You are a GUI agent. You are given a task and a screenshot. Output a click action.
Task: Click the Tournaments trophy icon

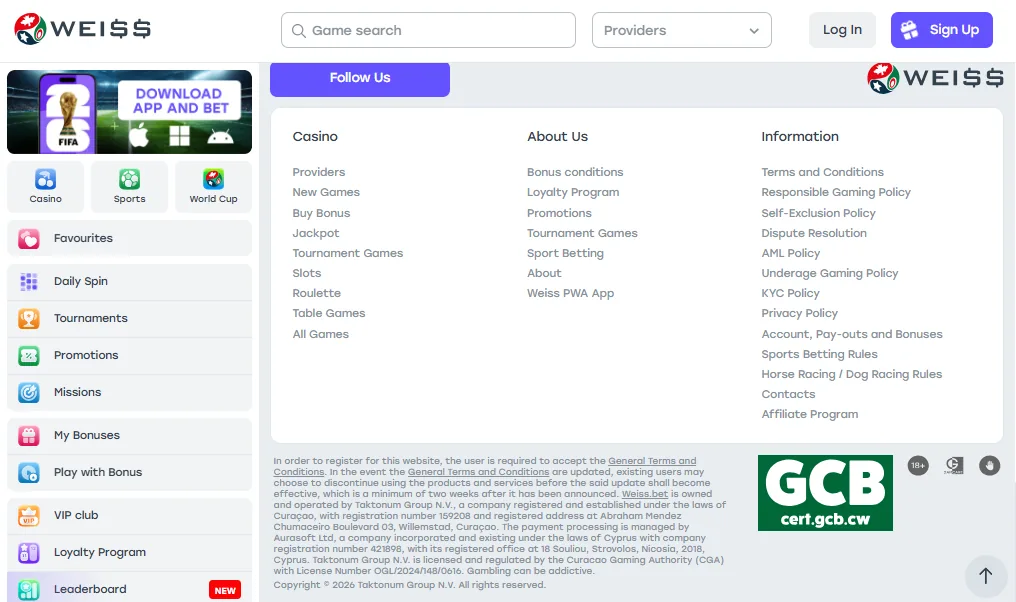(x=29, y=318)
